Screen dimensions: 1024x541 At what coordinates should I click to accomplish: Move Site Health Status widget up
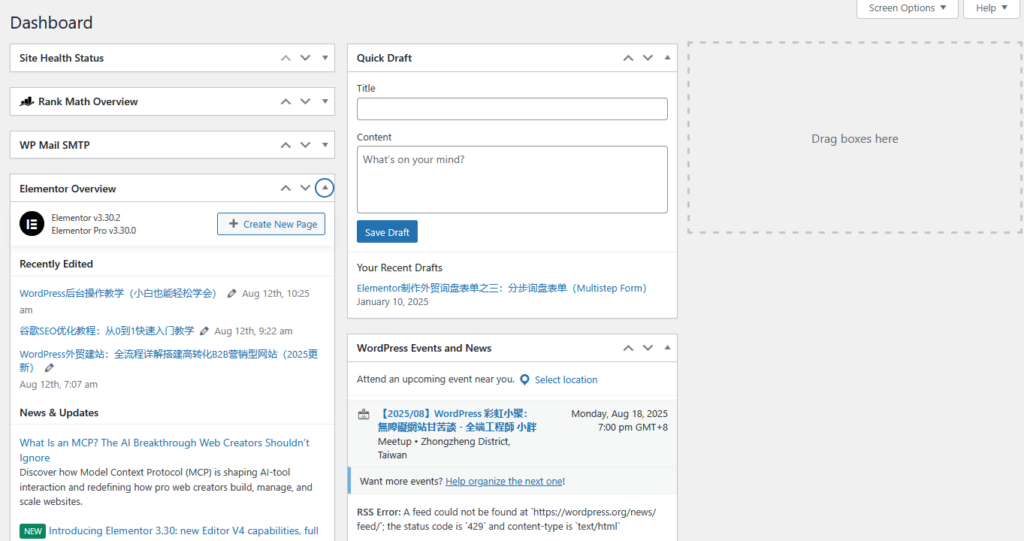pyautogui.click(x=285, y=58)
